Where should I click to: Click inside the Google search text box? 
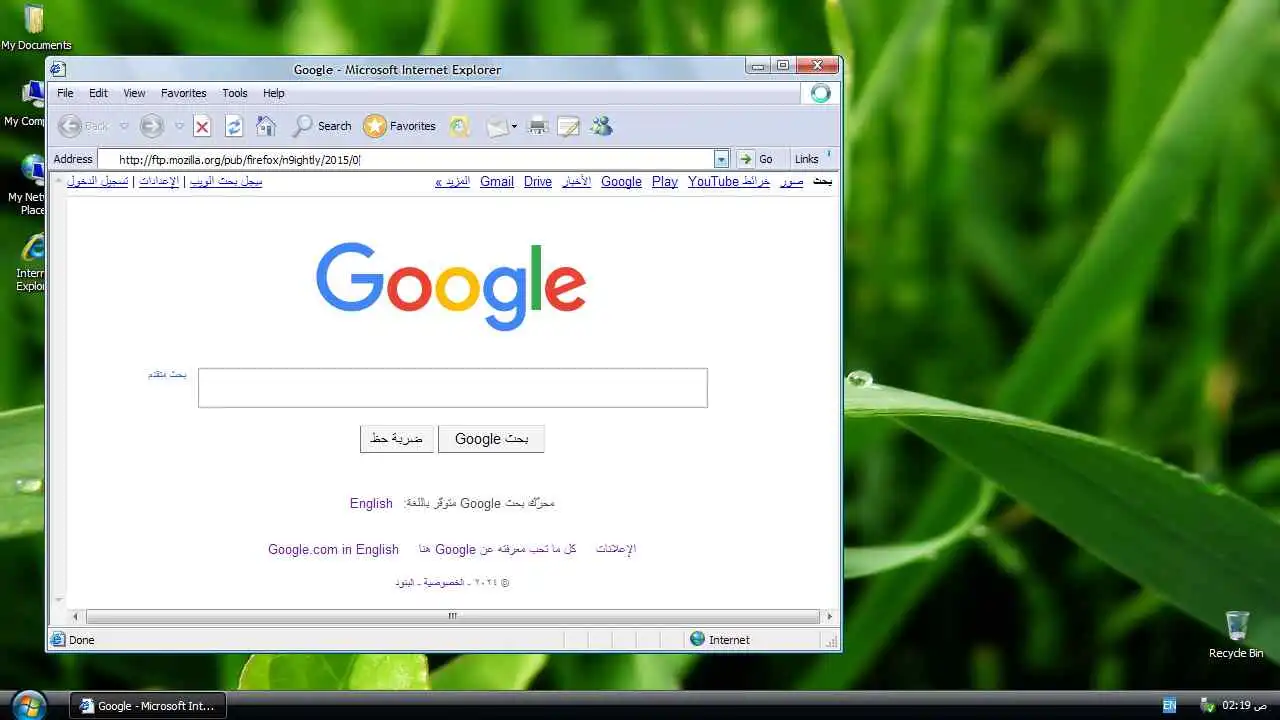pos(453,388)
